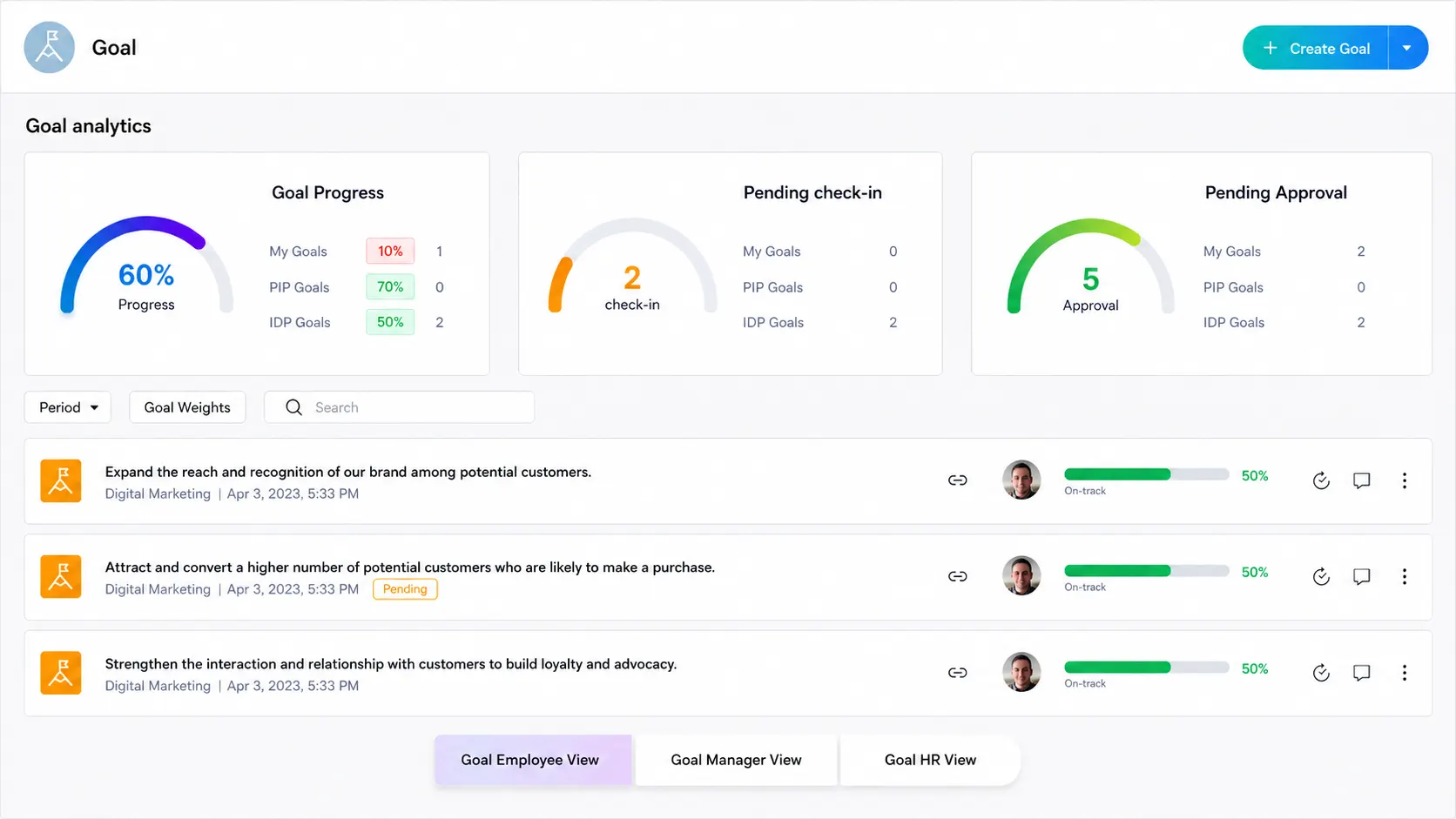The width and height of the screenshot is (1456, 819).
Task: Switch to Goal Employee View tab
Action: pos(533,760)
